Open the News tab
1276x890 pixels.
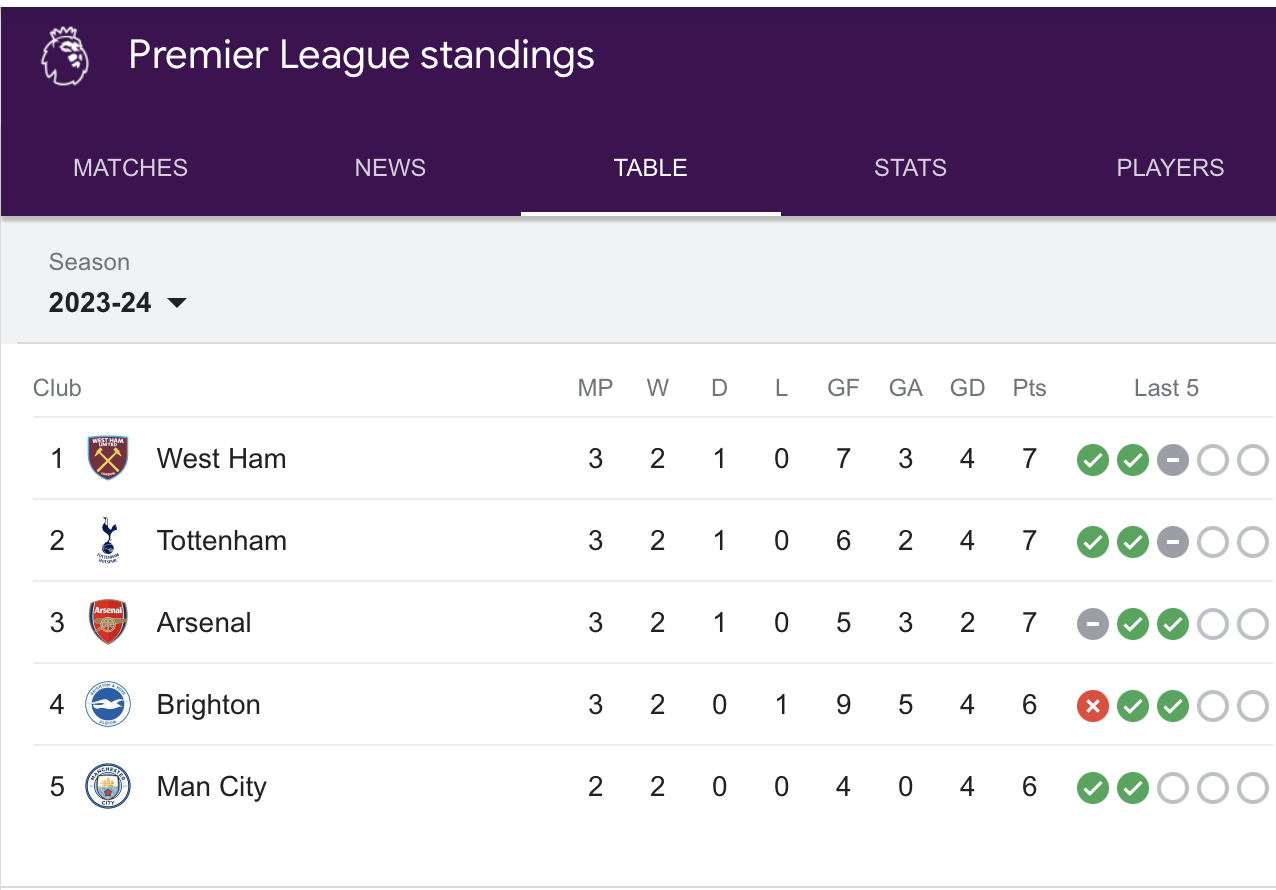tap(390, 168)
